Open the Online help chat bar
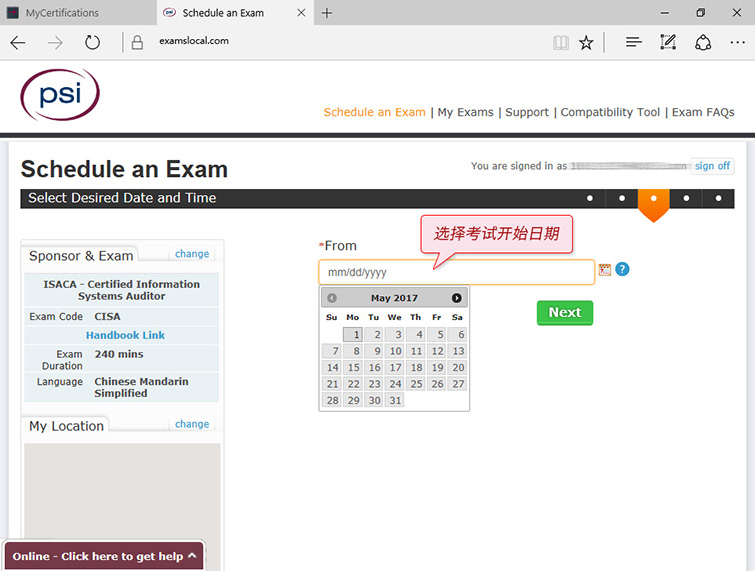The image size is (755, 571). [x=104, y=556]
